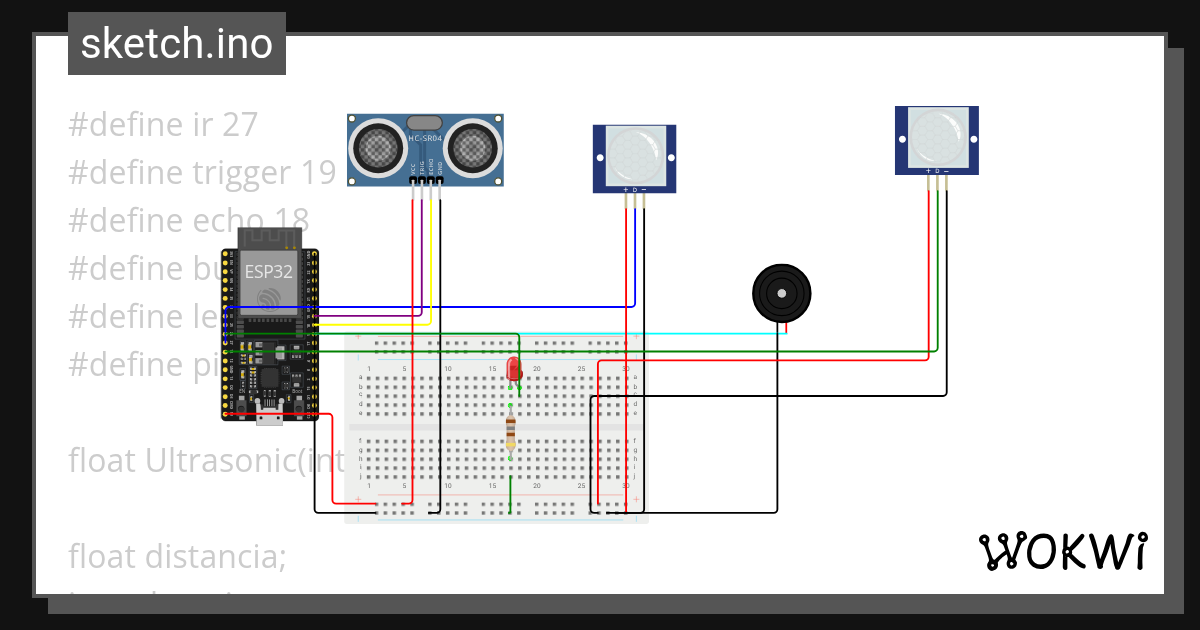This screenshot has width=1200, height=630.
Task: Click the red LED on breadboard
Action: pyautogui.click(x=514, y=368)
